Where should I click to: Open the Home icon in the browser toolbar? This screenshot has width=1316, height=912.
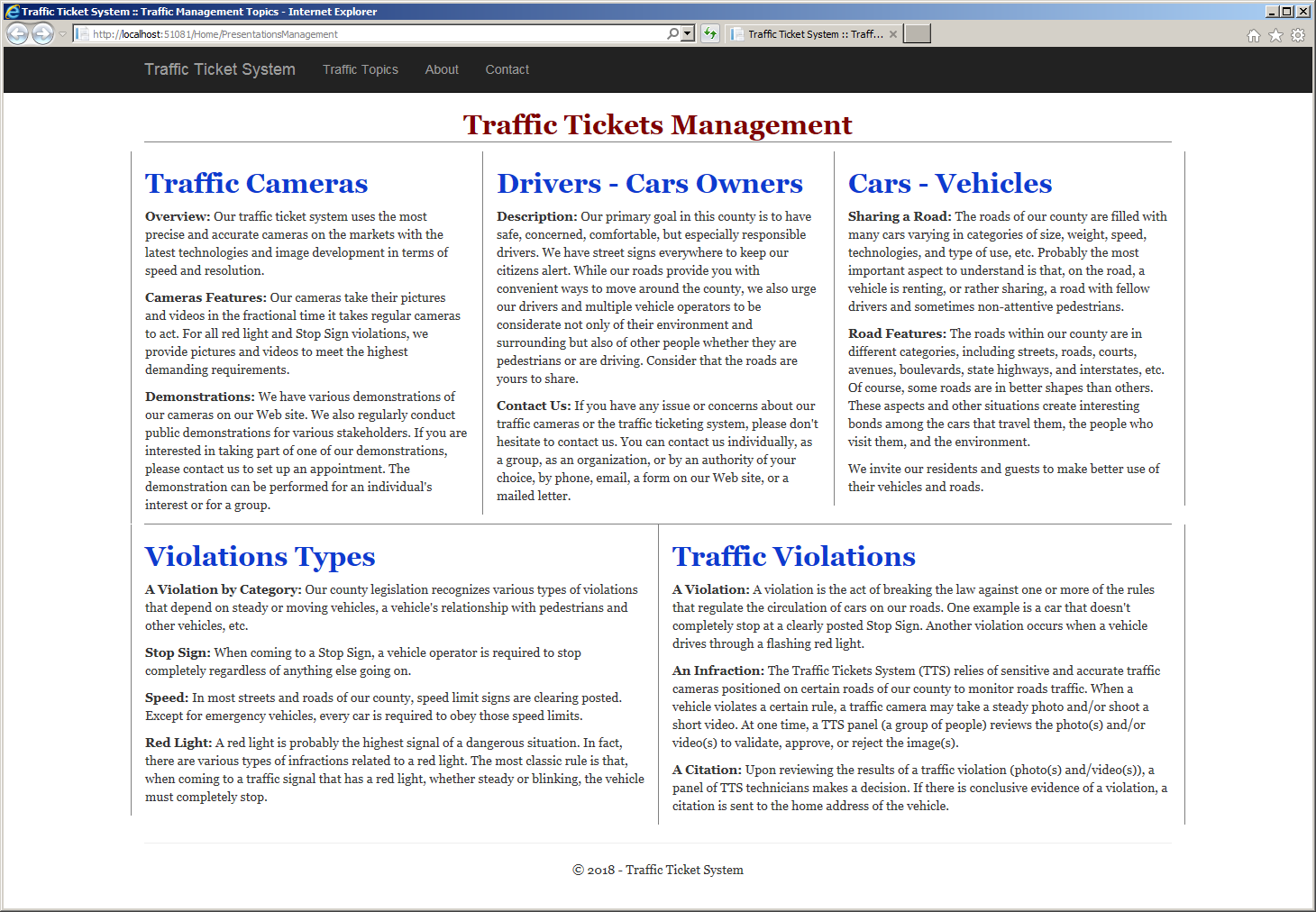(1253, 35)
